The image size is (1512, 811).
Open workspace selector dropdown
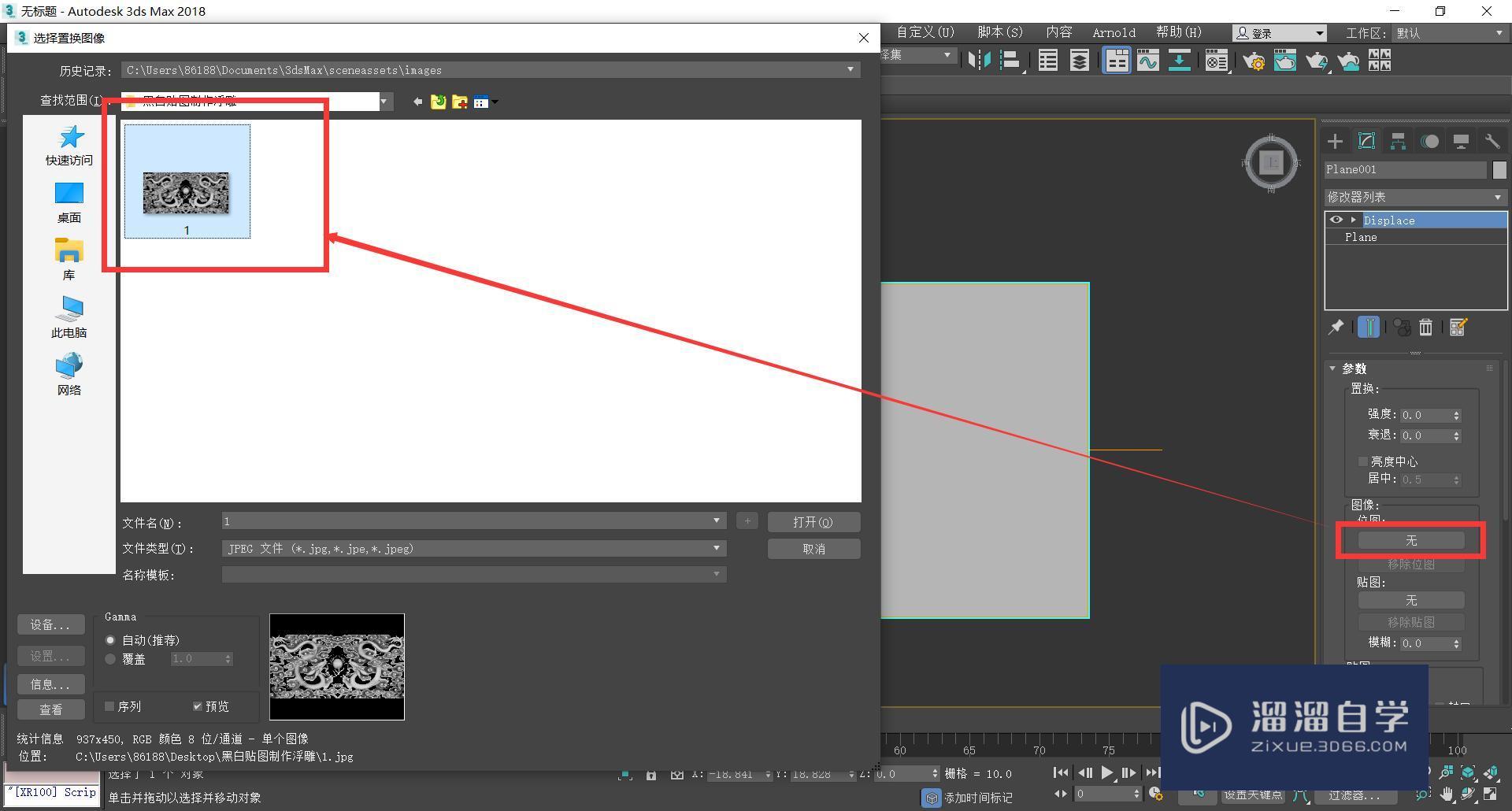pos(1449,33)
